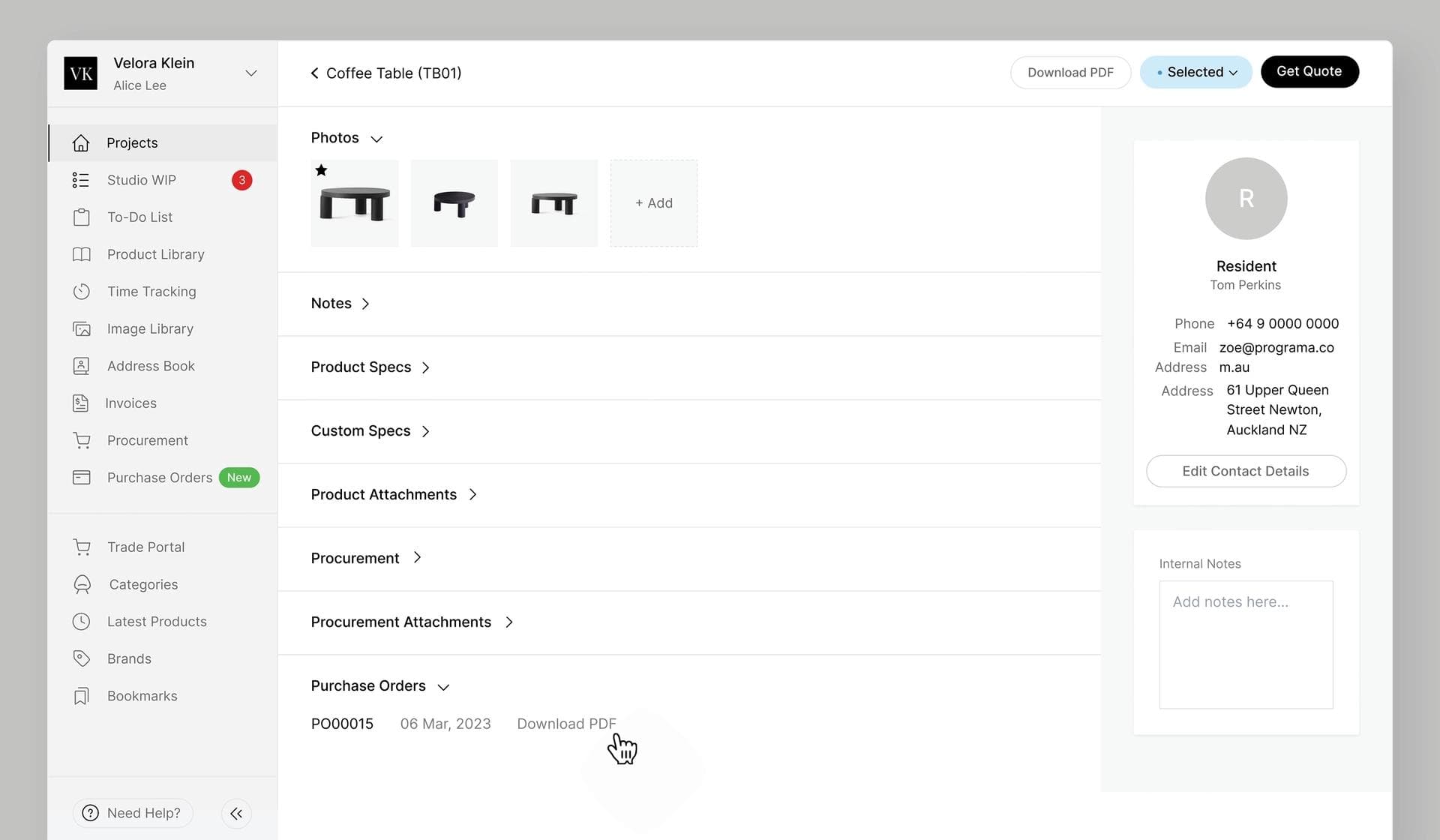Image resolution: width=1440 pixels, height=840 pixels.
Task: Click the New badge beside Purchase Orders
Action: tap(239, 478)
